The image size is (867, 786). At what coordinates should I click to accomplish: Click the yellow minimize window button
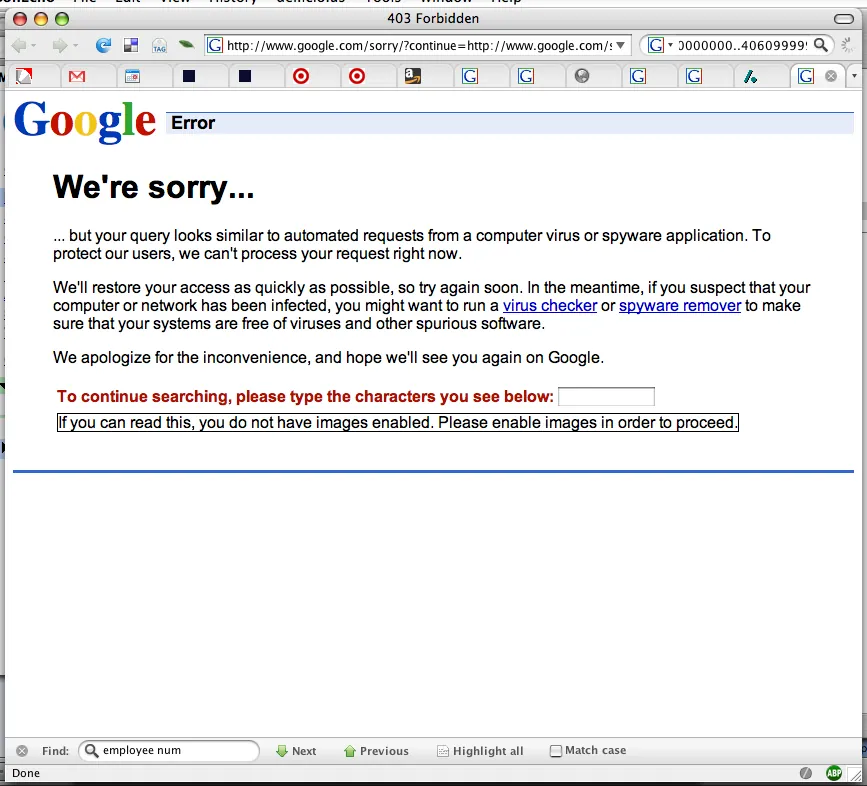41,19
